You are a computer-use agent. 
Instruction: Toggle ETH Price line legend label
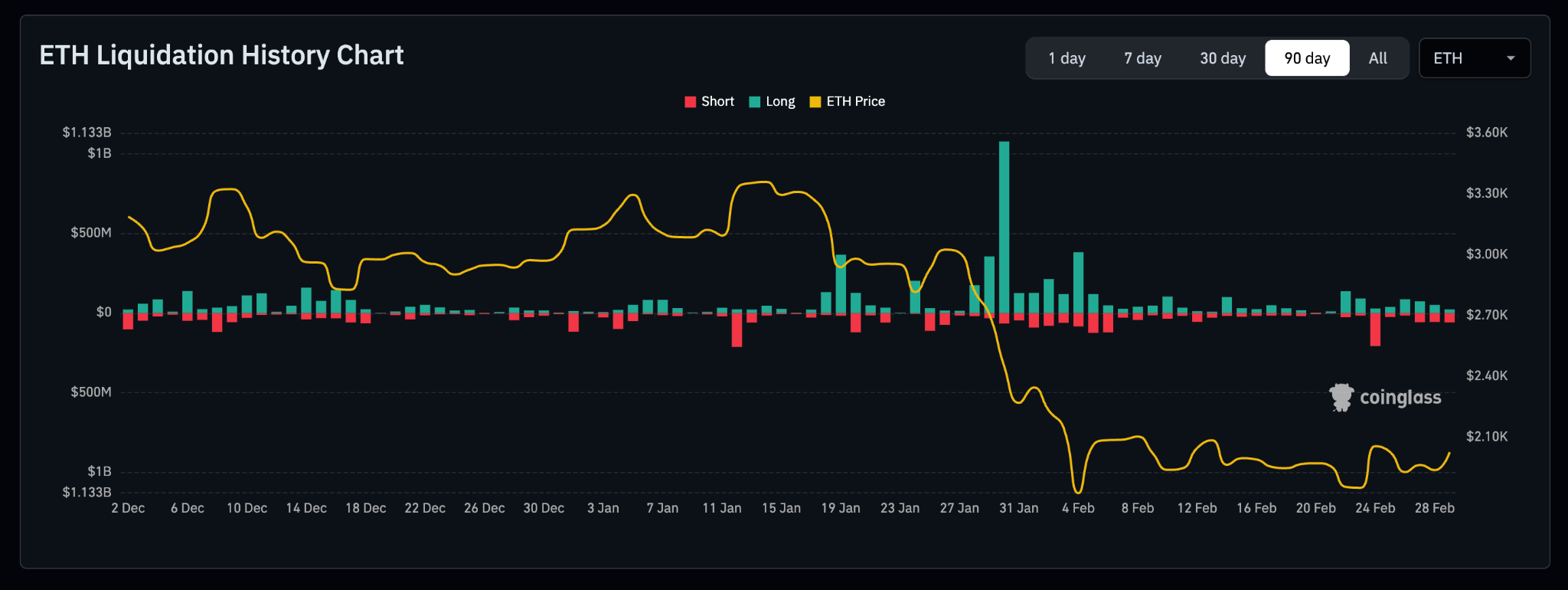(x=855, y=102)
